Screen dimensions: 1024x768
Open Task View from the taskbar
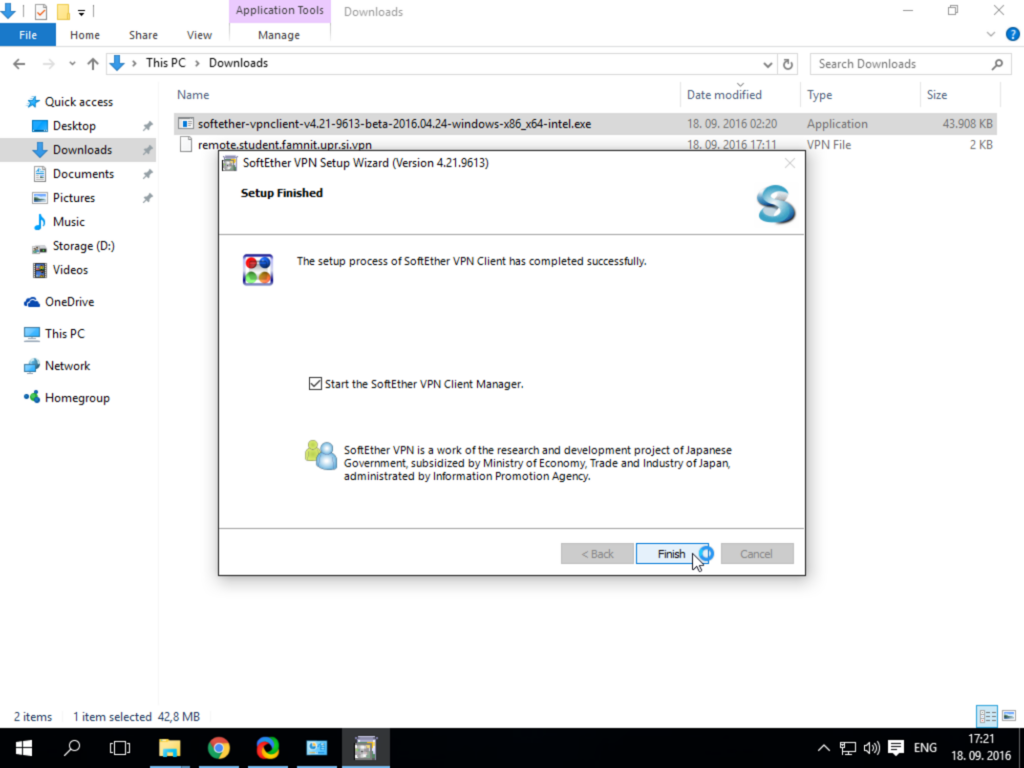(120, 748)
